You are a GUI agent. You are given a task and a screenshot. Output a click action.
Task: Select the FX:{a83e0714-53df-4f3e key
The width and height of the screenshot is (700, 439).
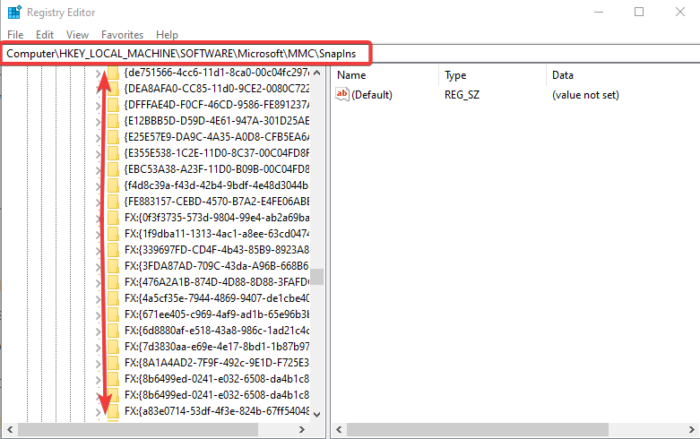click(217, 411)
